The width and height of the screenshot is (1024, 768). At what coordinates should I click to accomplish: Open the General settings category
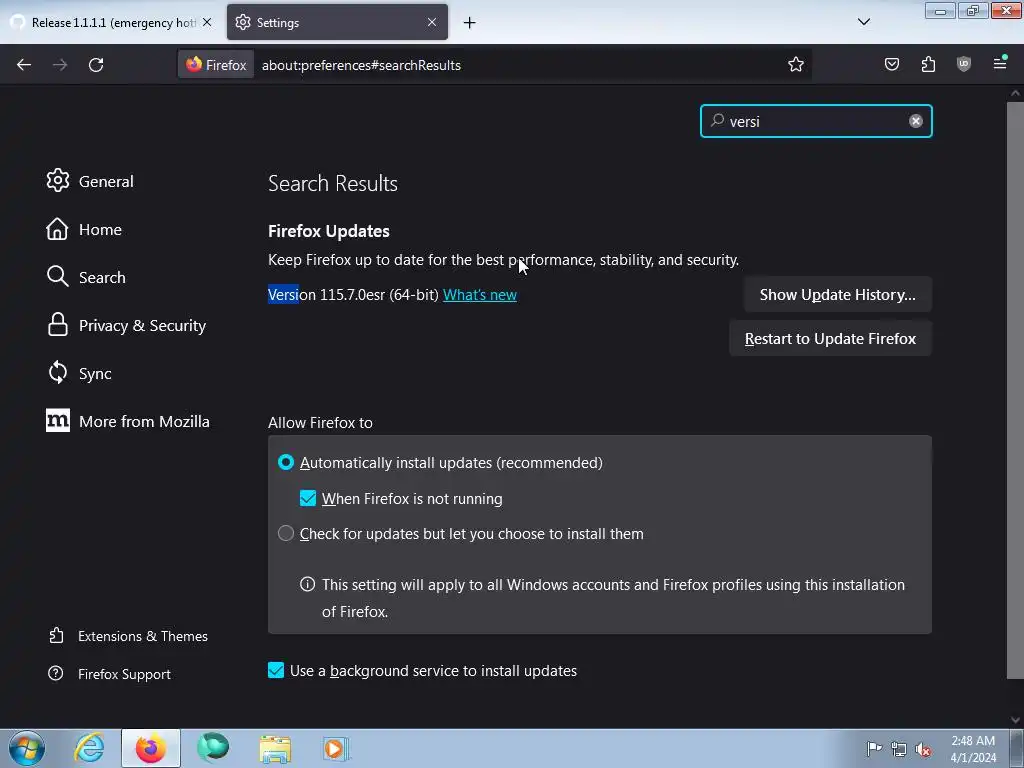coord(89,181)
